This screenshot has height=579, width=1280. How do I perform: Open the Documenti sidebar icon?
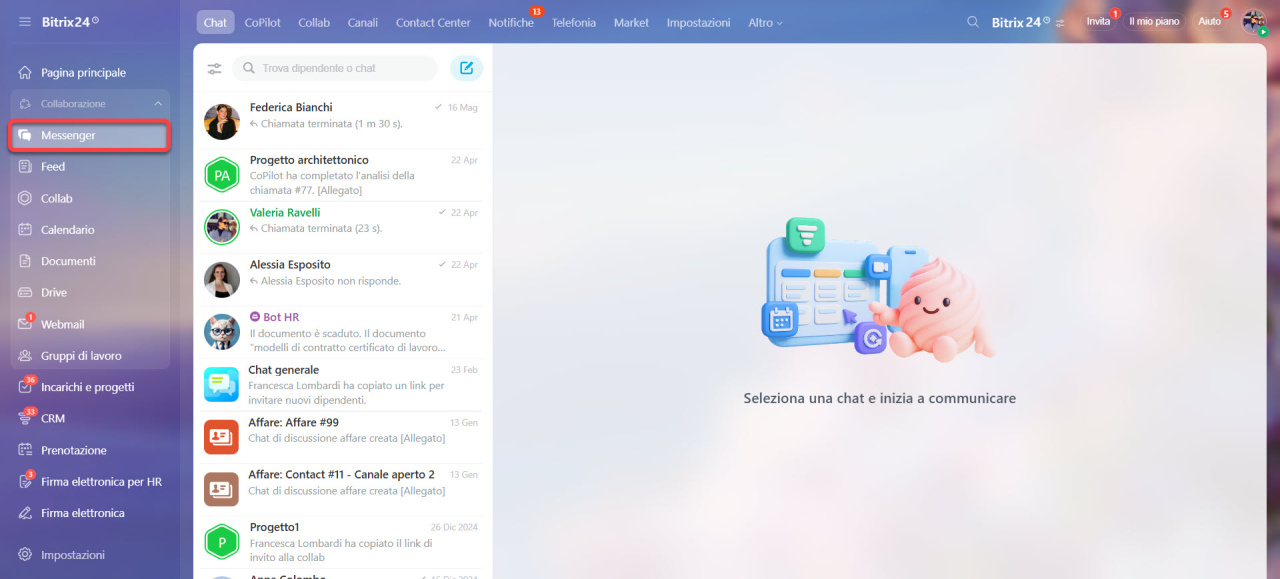pyautogui.click(x=25, y=261)
